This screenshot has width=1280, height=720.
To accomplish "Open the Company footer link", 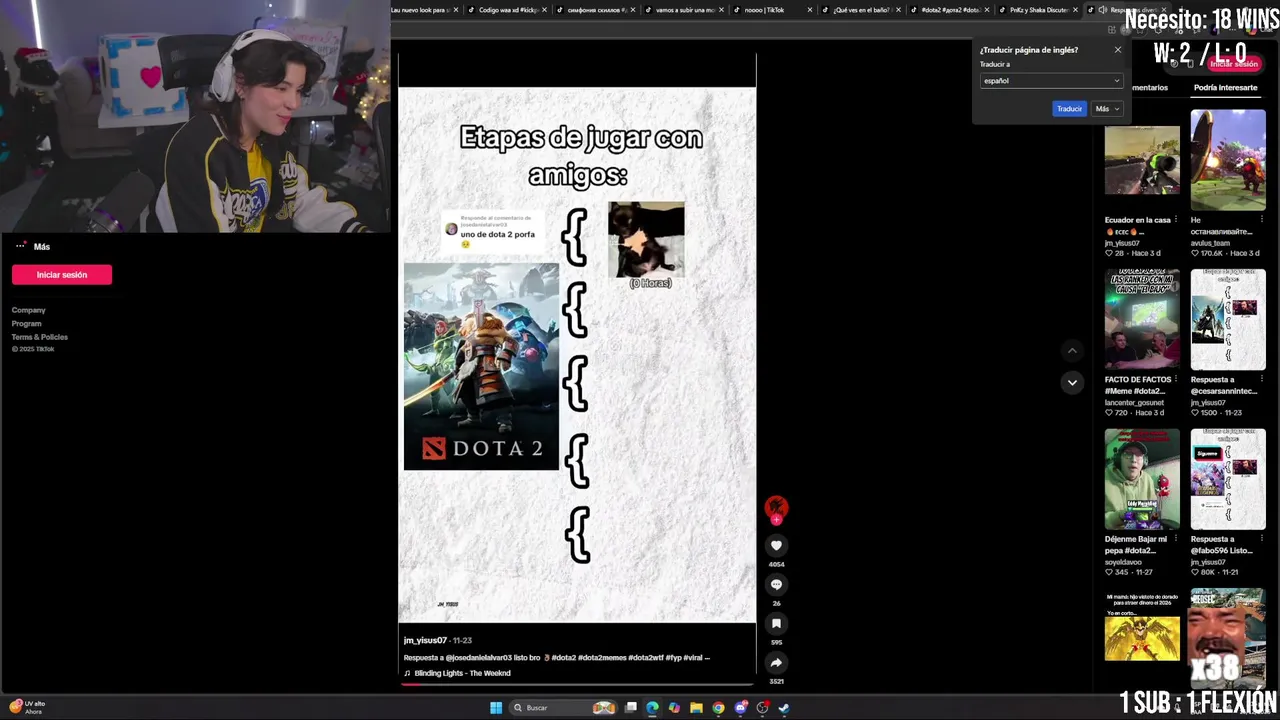I will [29, 310].
